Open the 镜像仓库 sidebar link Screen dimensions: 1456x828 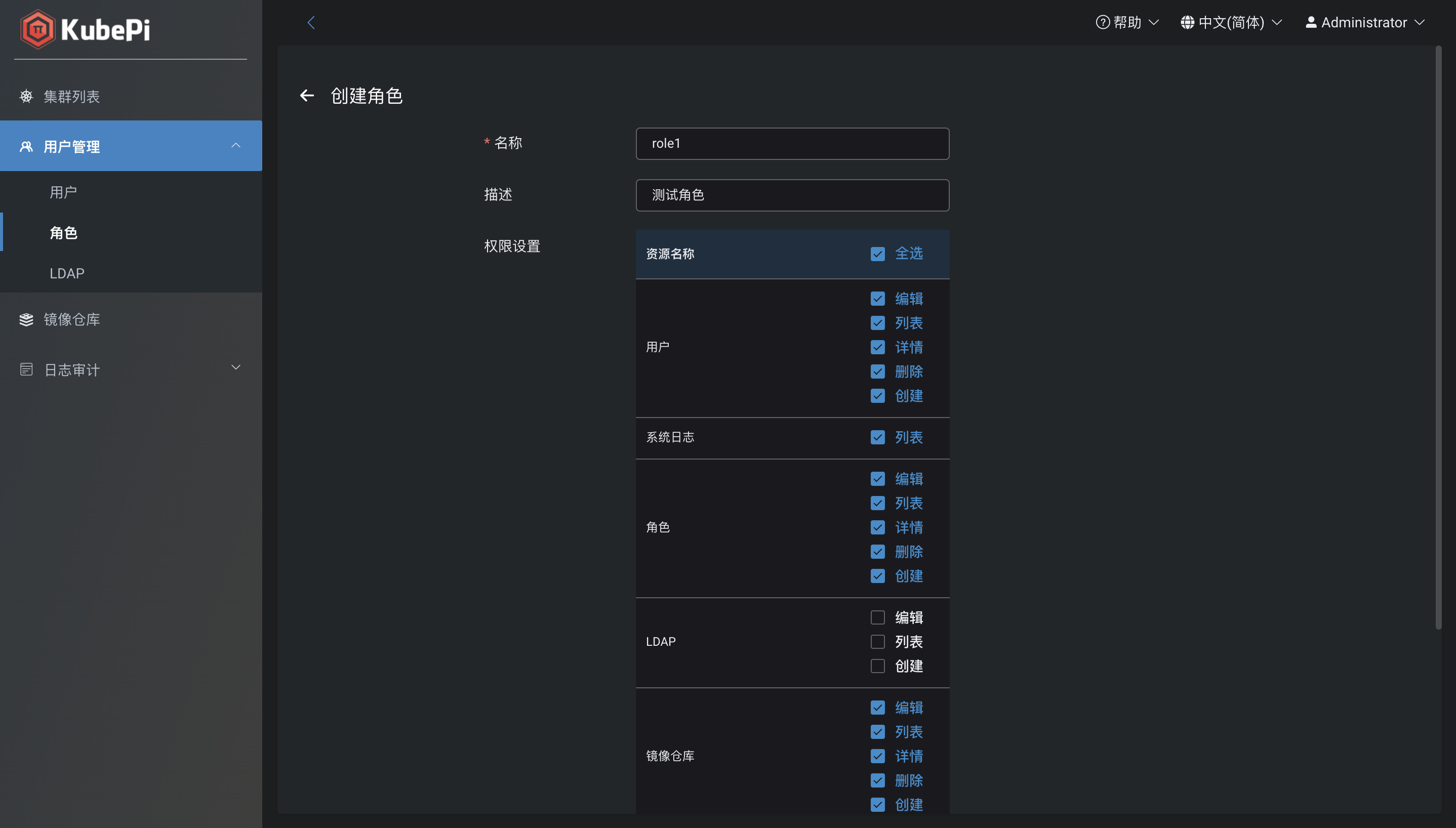[x=72, y=319]
